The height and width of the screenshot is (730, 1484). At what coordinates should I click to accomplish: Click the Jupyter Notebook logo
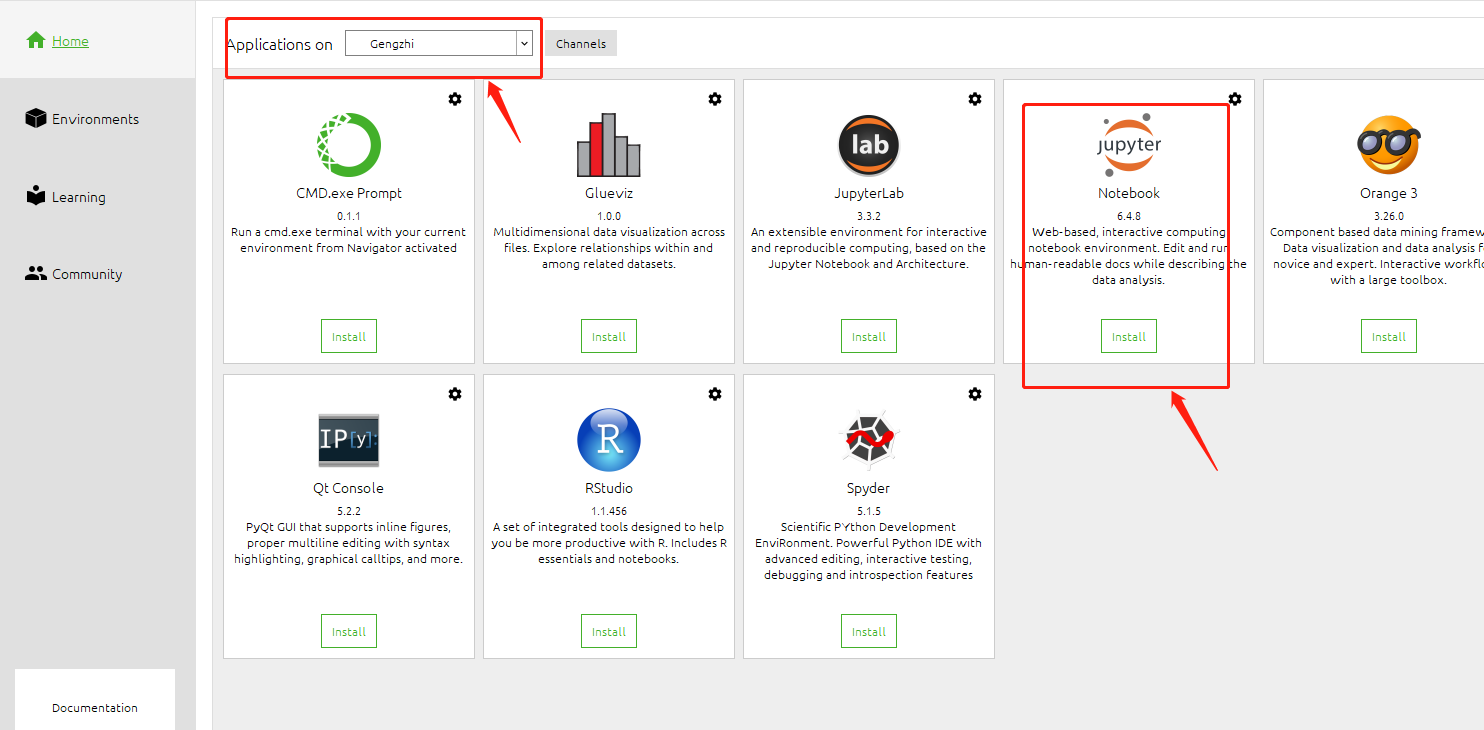coord(1129,145)
